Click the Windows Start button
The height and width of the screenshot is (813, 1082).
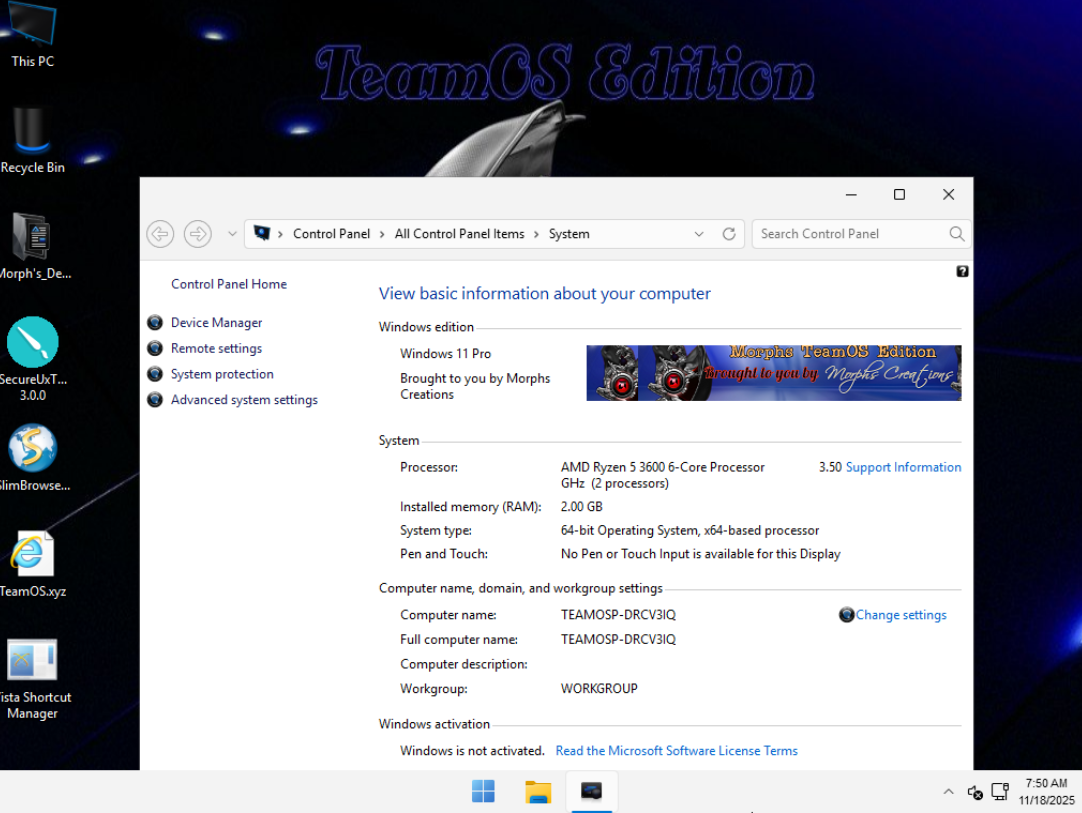pyautogui.click(x=483, y=792)
